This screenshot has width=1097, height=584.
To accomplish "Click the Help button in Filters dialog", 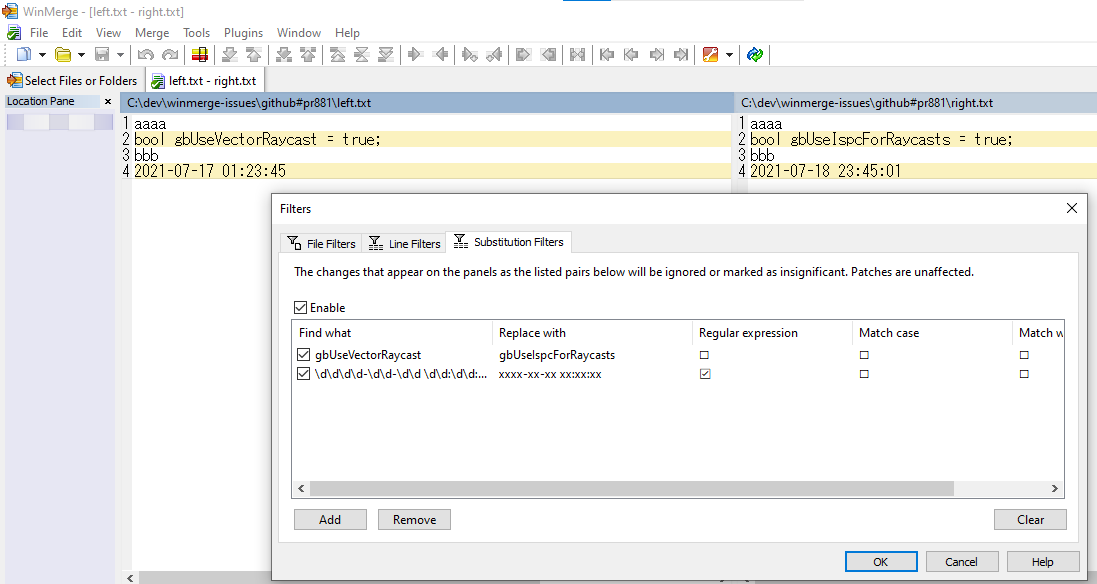I will tap(1042, 562).
